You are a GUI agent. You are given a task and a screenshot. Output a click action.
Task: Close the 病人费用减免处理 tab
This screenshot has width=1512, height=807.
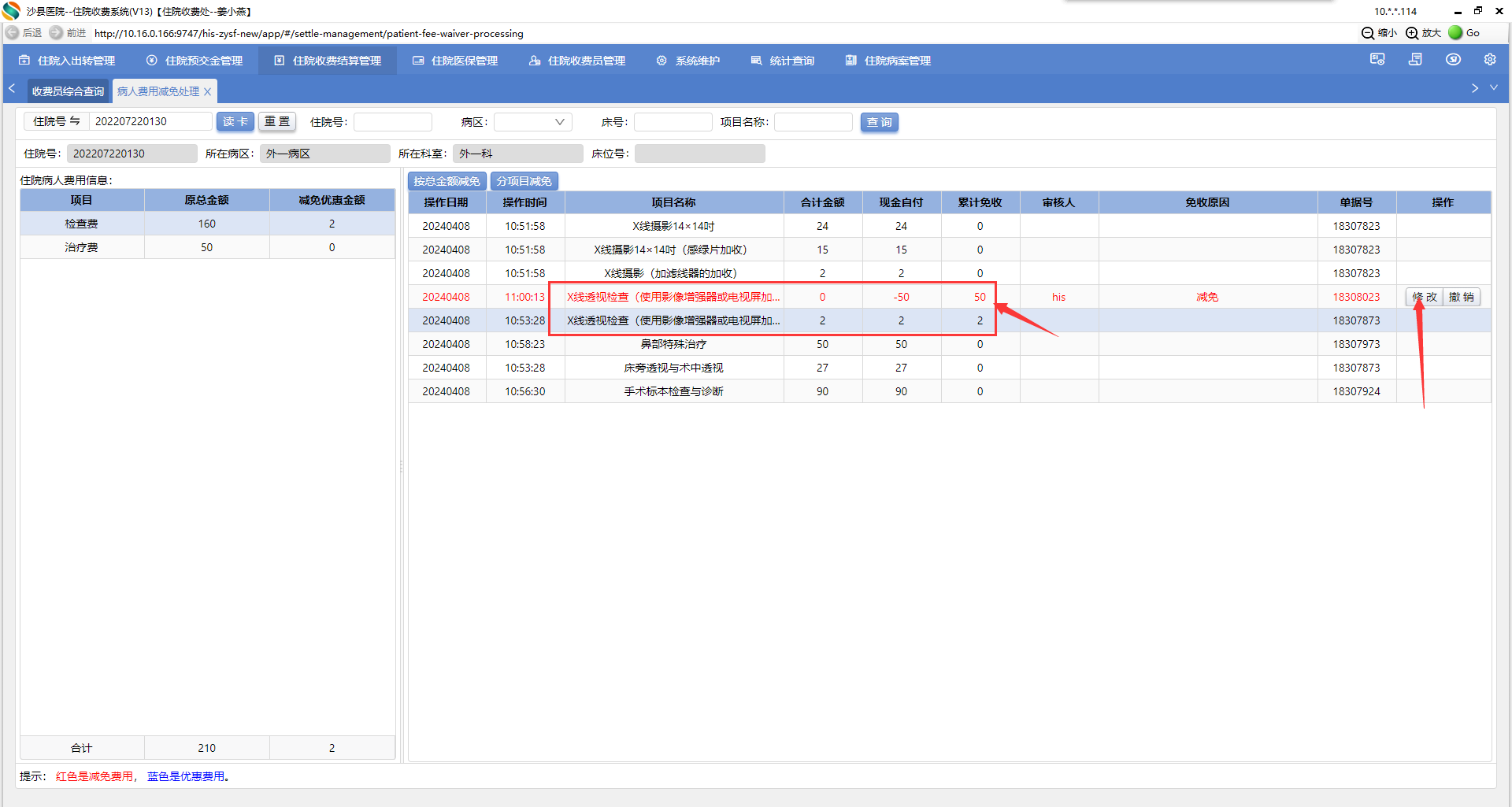(207, 92)
